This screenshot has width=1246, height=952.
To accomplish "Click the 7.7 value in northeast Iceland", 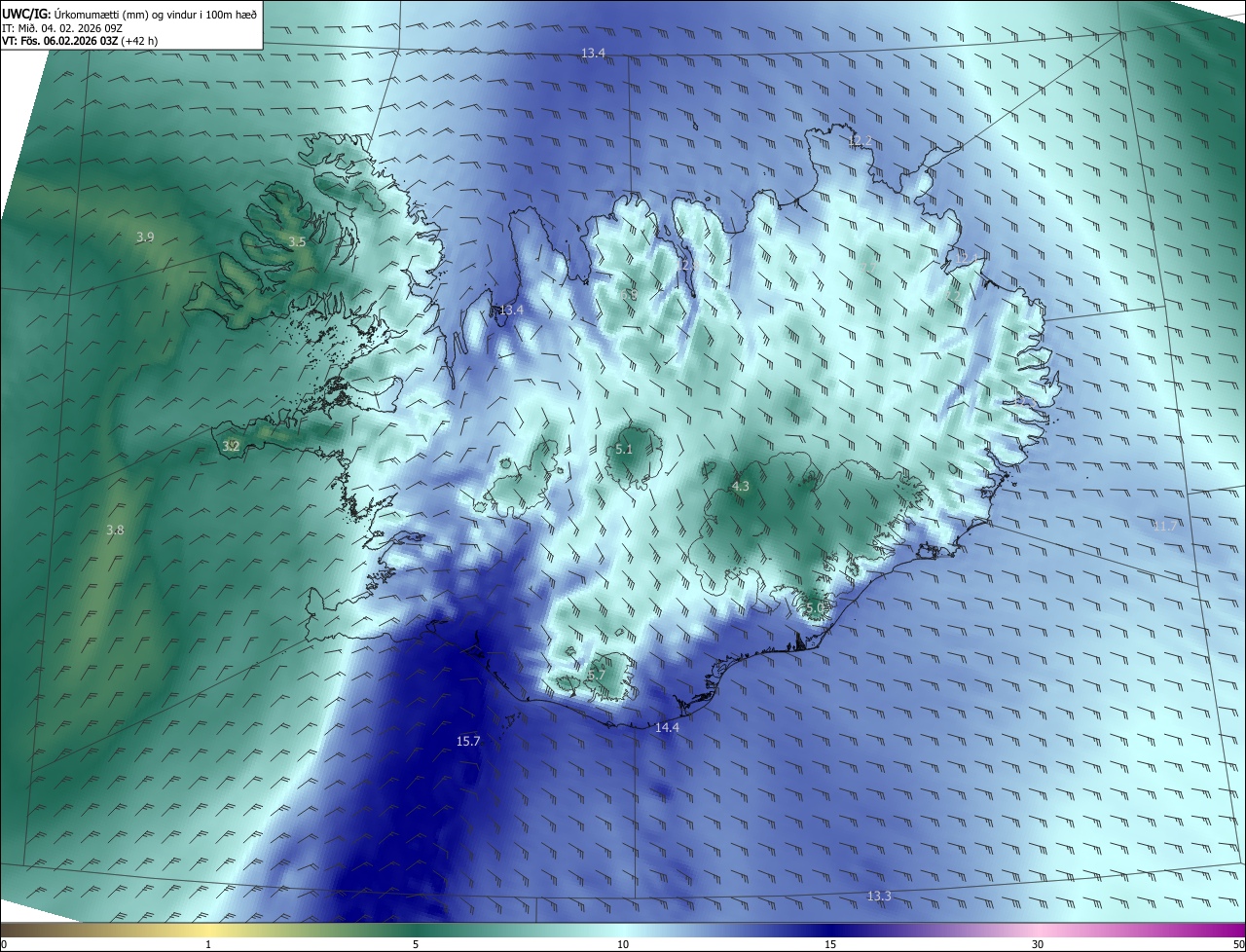I will click(867, 268).
